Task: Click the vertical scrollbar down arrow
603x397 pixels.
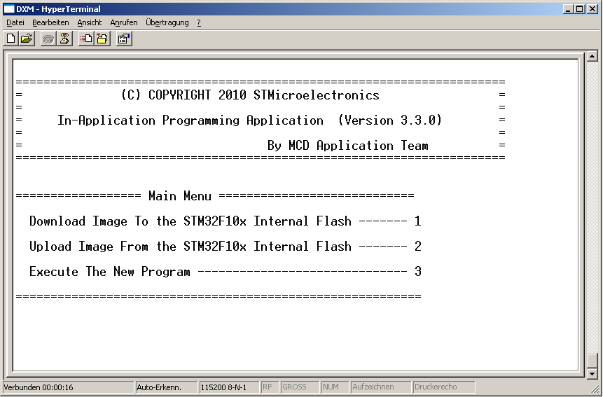Action: [592, 373]
